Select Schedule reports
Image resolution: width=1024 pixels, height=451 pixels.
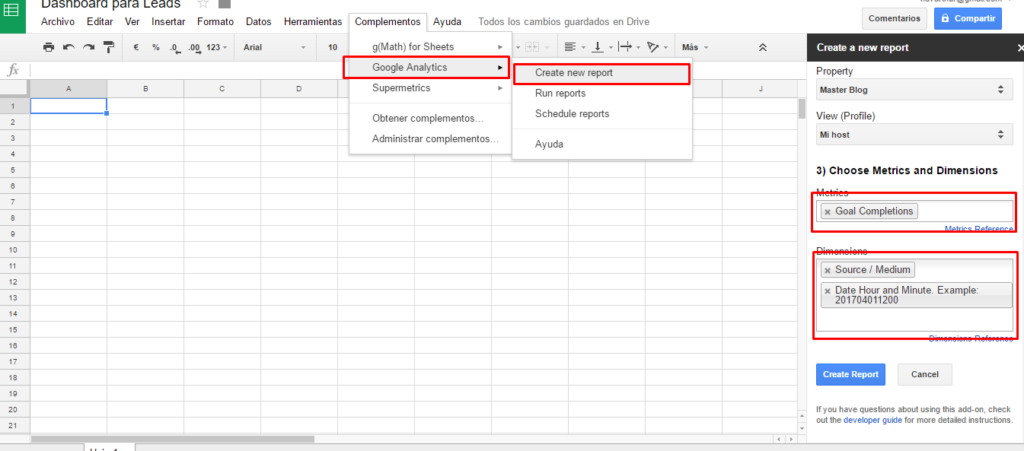601,114
